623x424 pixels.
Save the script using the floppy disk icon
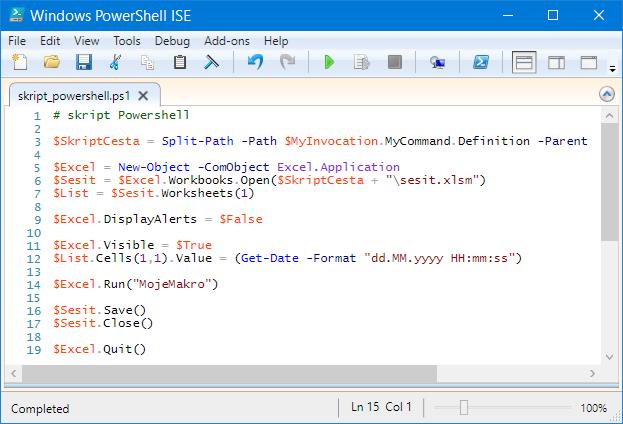84,62
